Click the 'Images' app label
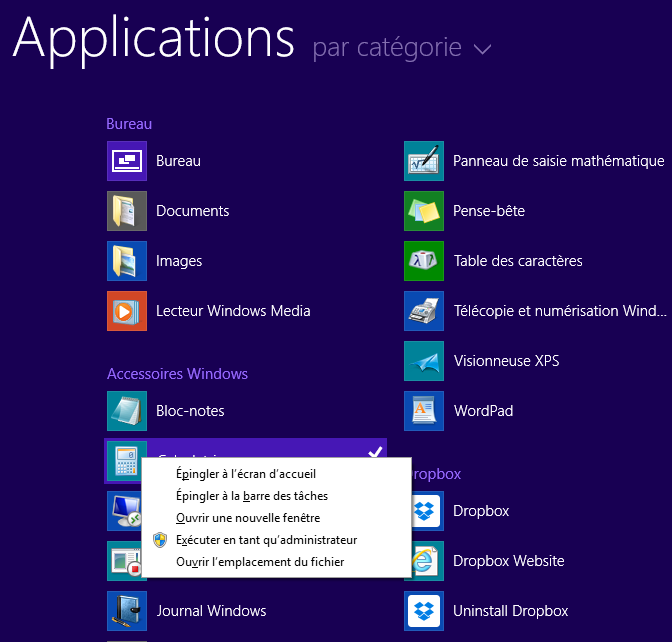The image size is (672, 642). pos(179,261)
